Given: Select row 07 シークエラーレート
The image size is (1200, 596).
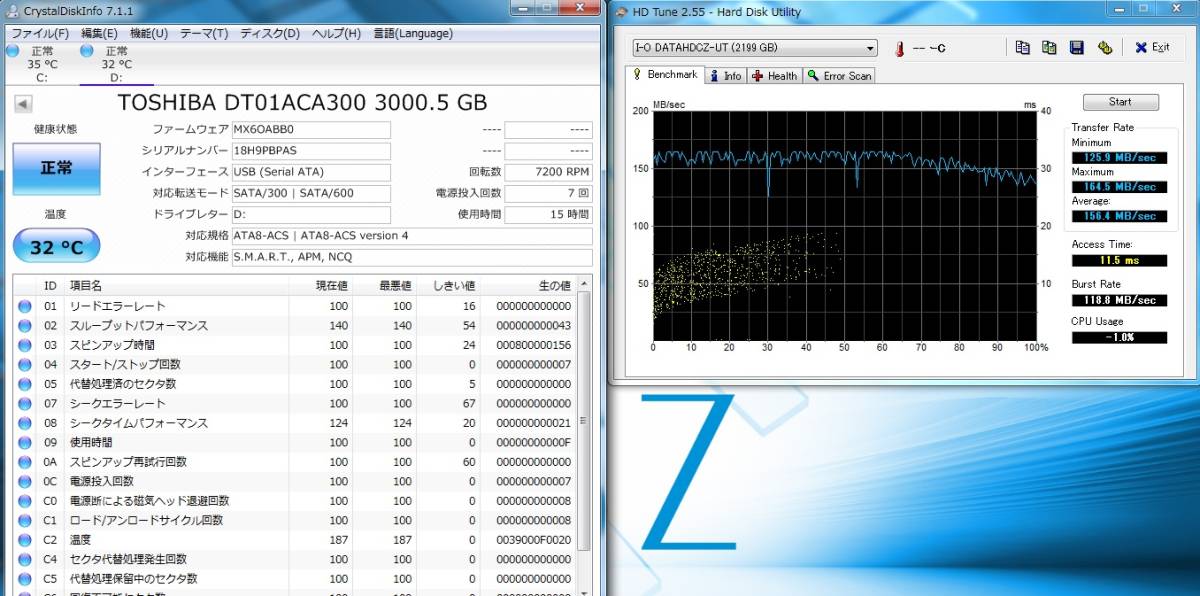Looking at the screenshot, I should pos(296,404).
